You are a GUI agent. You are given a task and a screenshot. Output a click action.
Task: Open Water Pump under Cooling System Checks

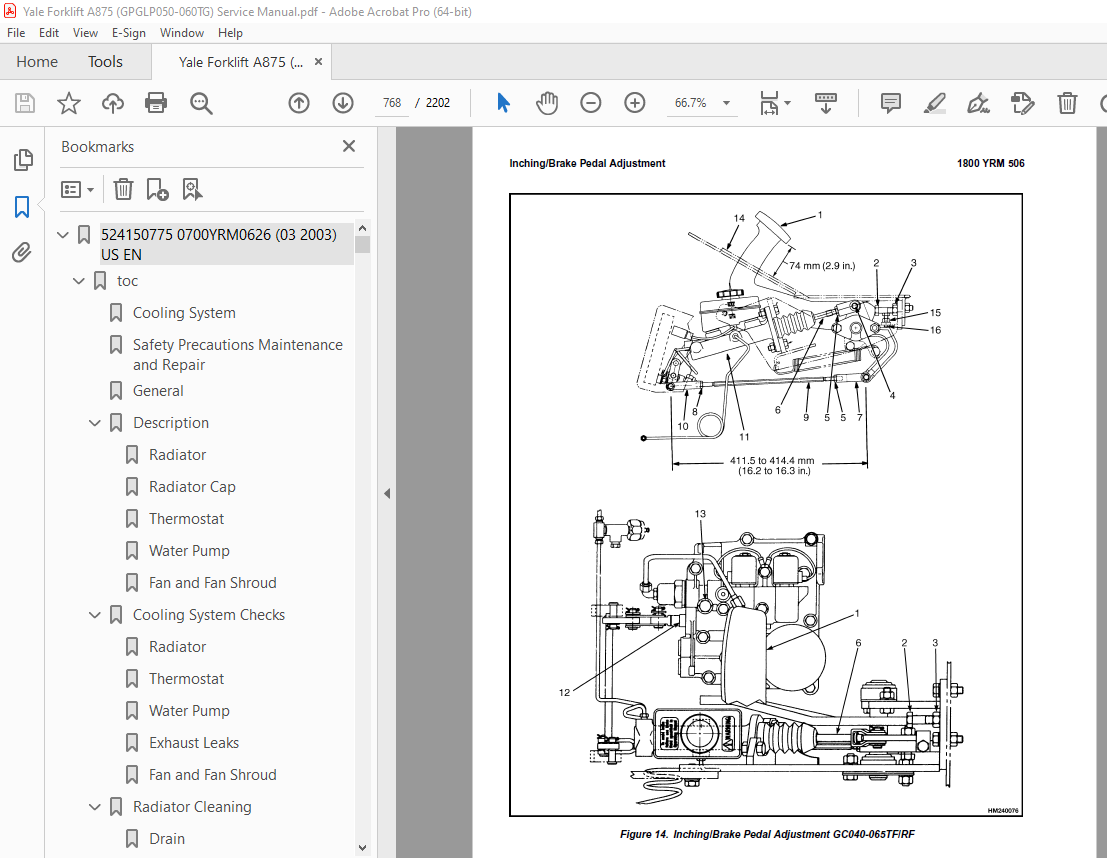point(189,711)
